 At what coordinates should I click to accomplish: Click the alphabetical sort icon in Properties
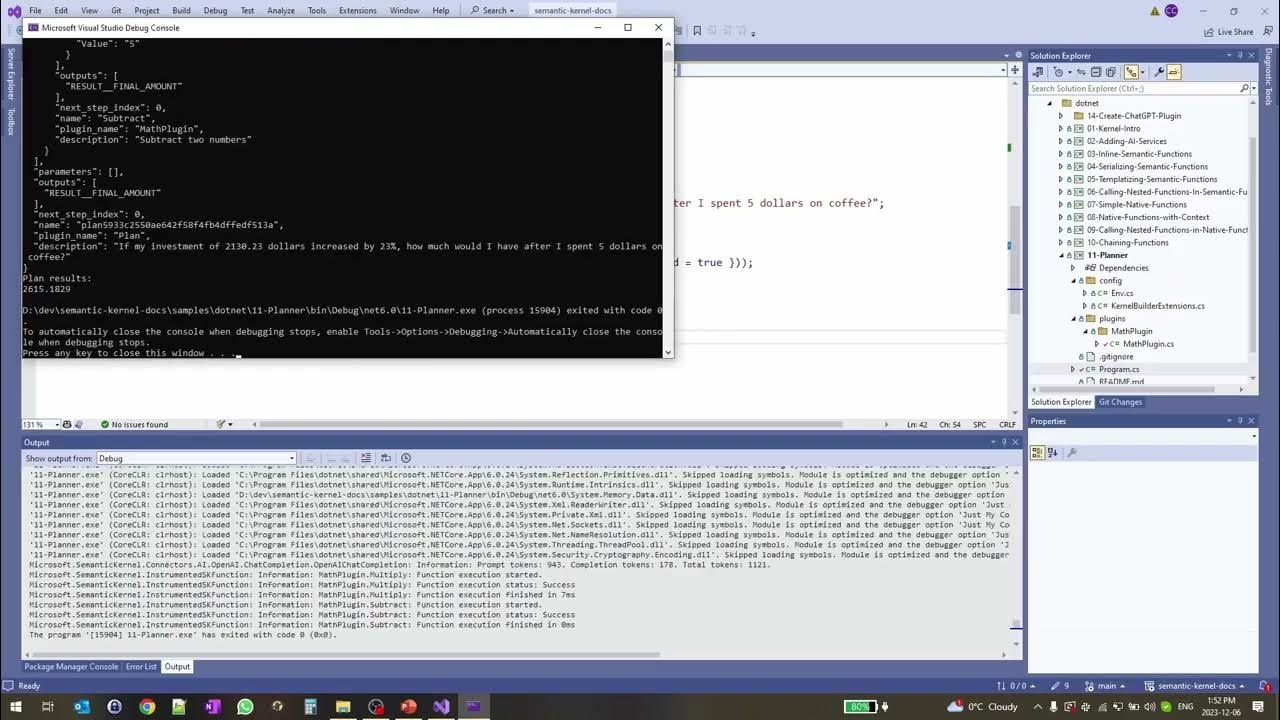[1052, 453]
